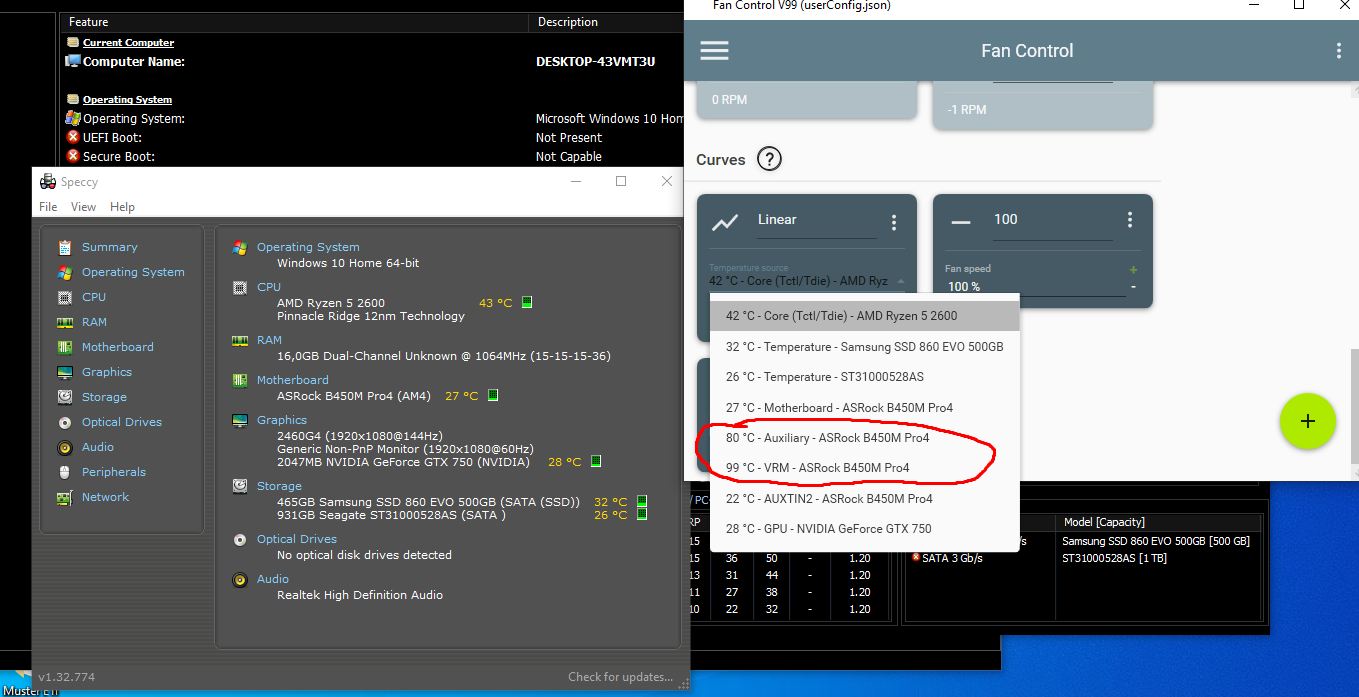Click Check for updates link in Speccy
The height and width of the screenshot is (697, 1359).
coord(621,677)
